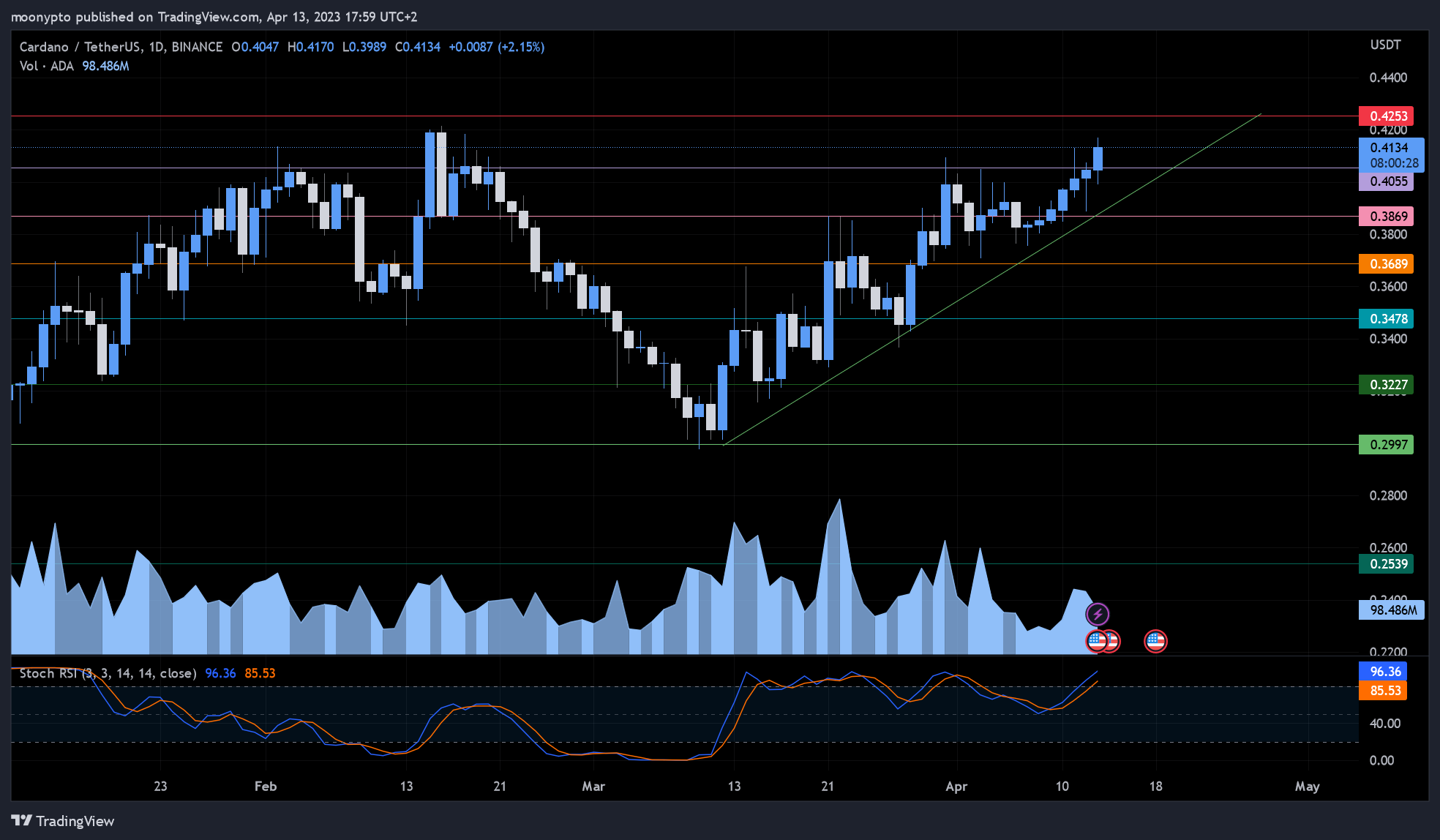
Task: Click the Stoch RSI 85.53 axis label
Action: [1384, 690]
